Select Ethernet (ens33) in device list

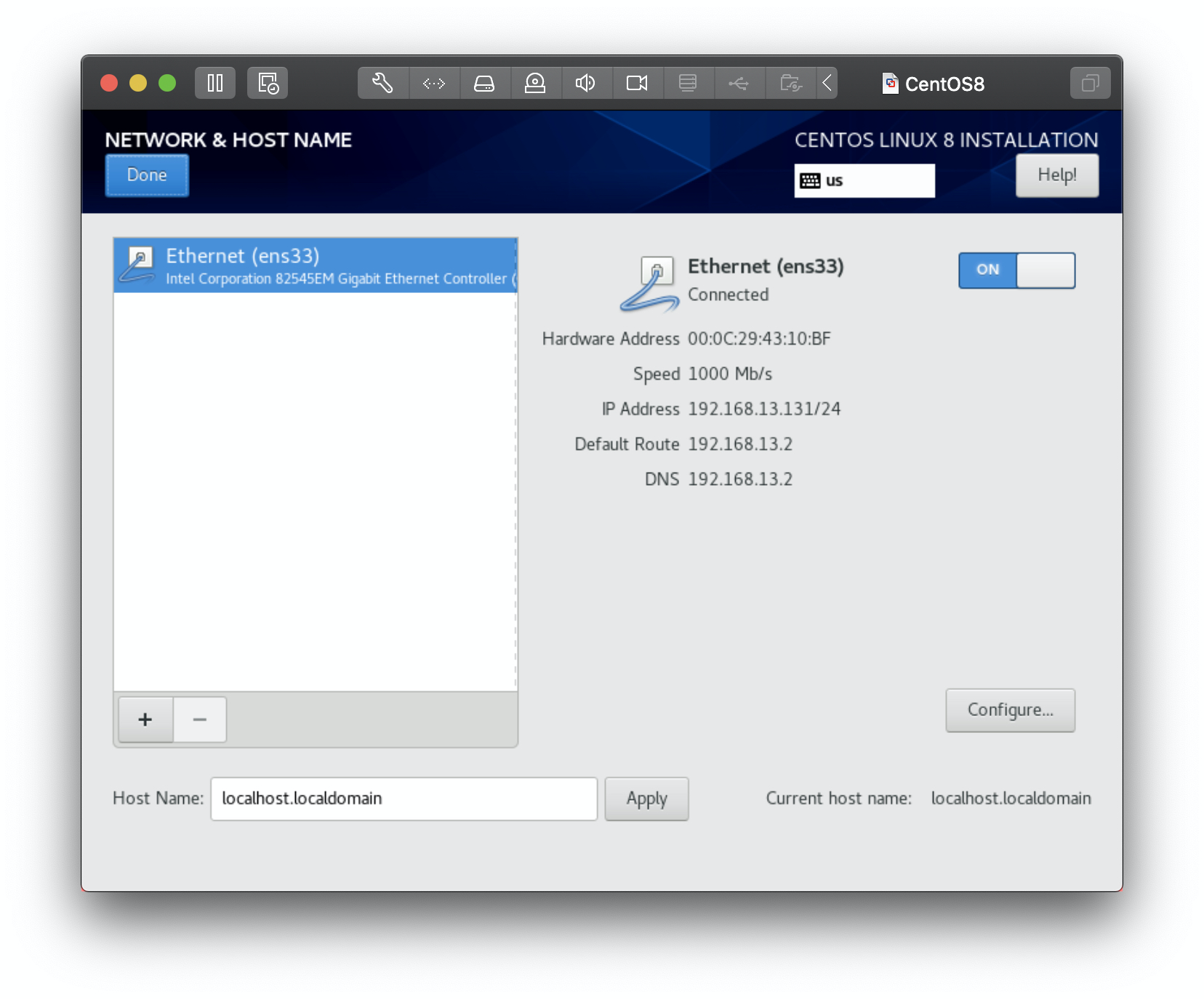315,265
